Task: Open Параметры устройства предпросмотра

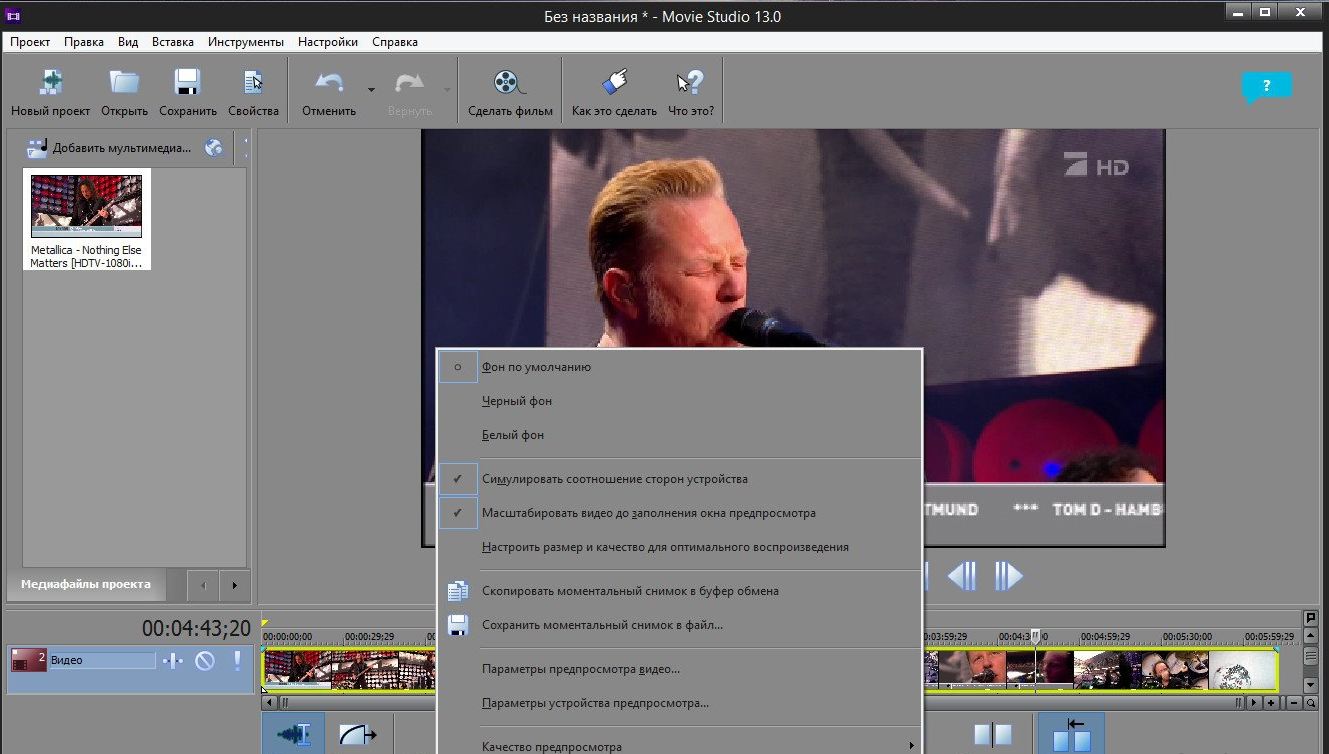Action: click(679, 703)
